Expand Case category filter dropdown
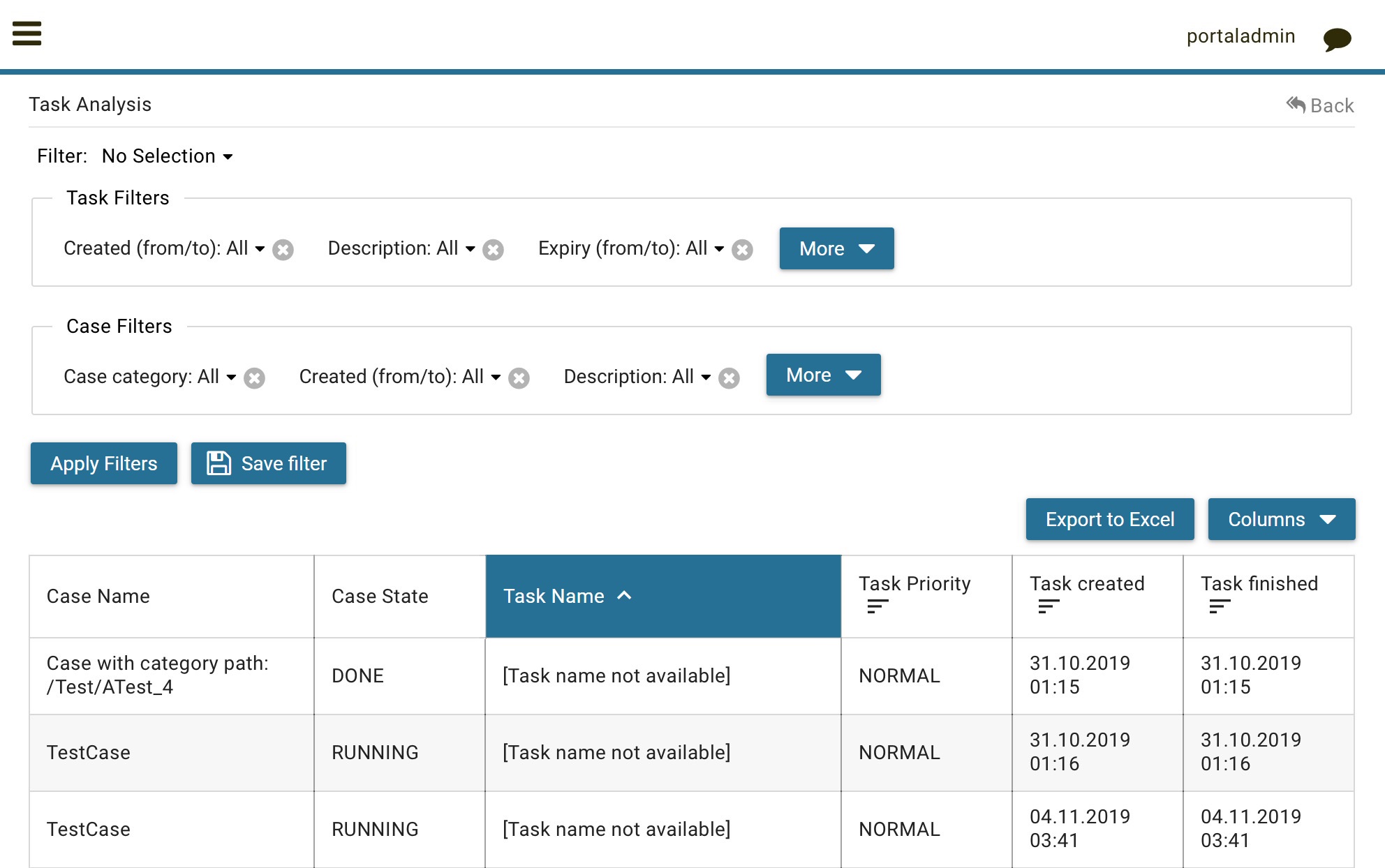This screenshot has height=868, width=1385. point(150,377)
